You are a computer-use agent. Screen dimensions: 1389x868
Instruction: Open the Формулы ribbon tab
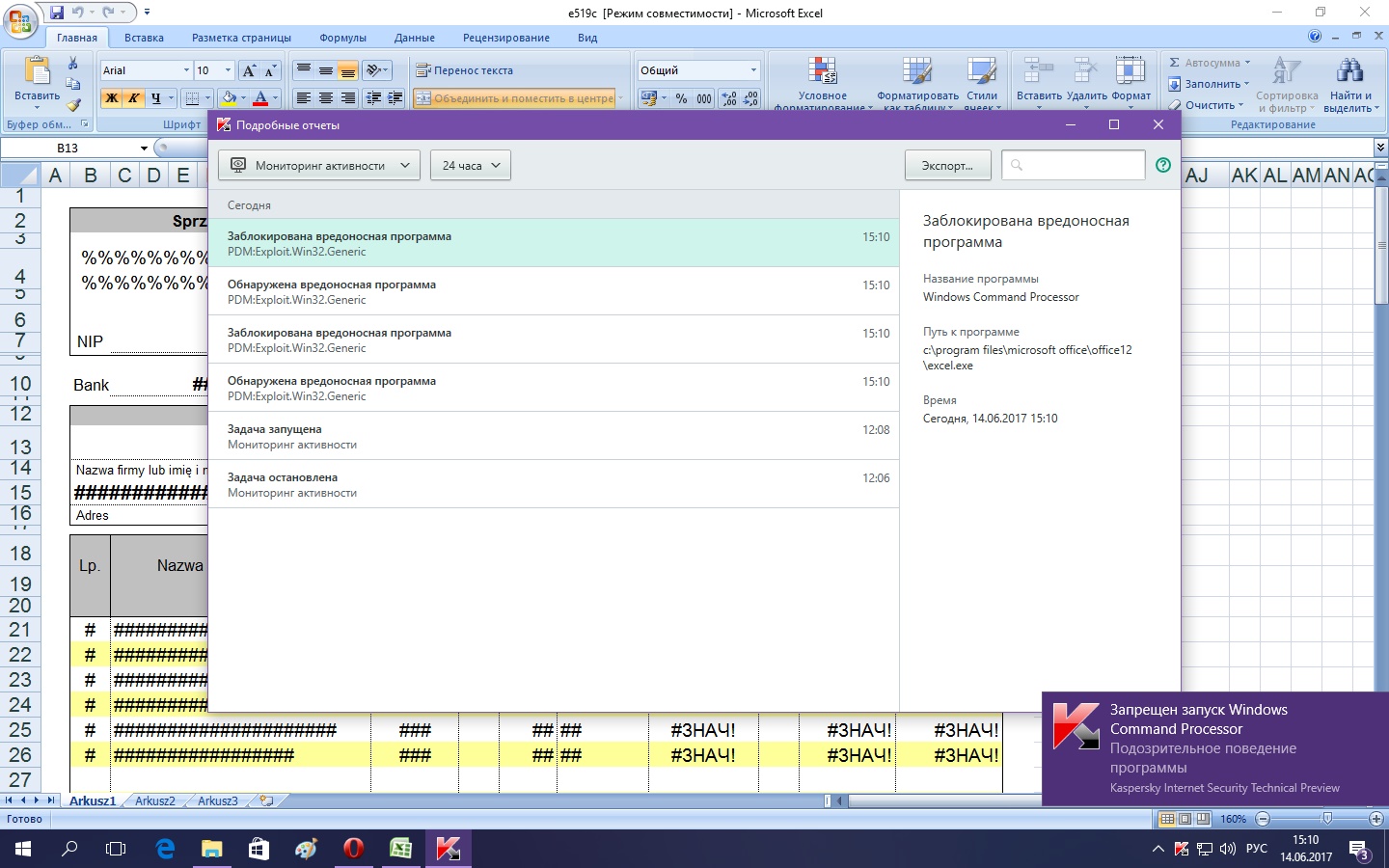click(x=342, y=38)
